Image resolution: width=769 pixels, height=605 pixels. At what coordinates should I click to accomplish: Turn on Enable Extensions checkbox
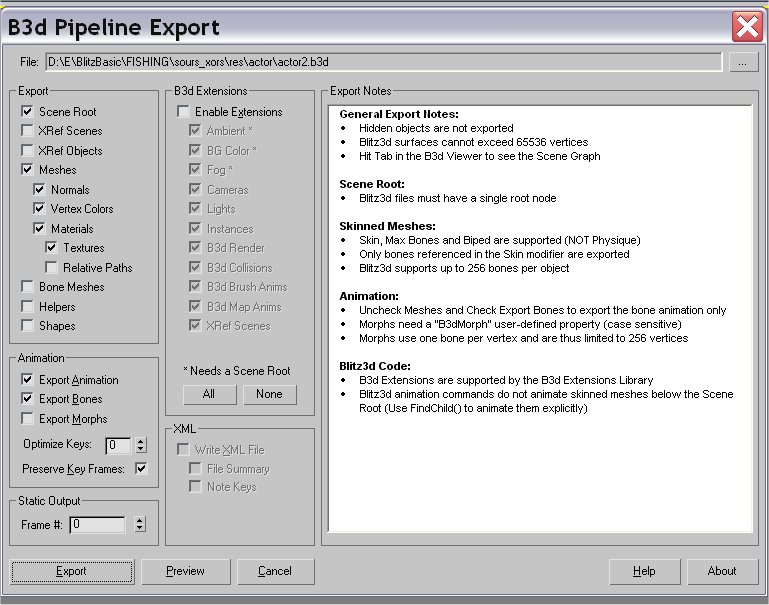click(183, 112)
